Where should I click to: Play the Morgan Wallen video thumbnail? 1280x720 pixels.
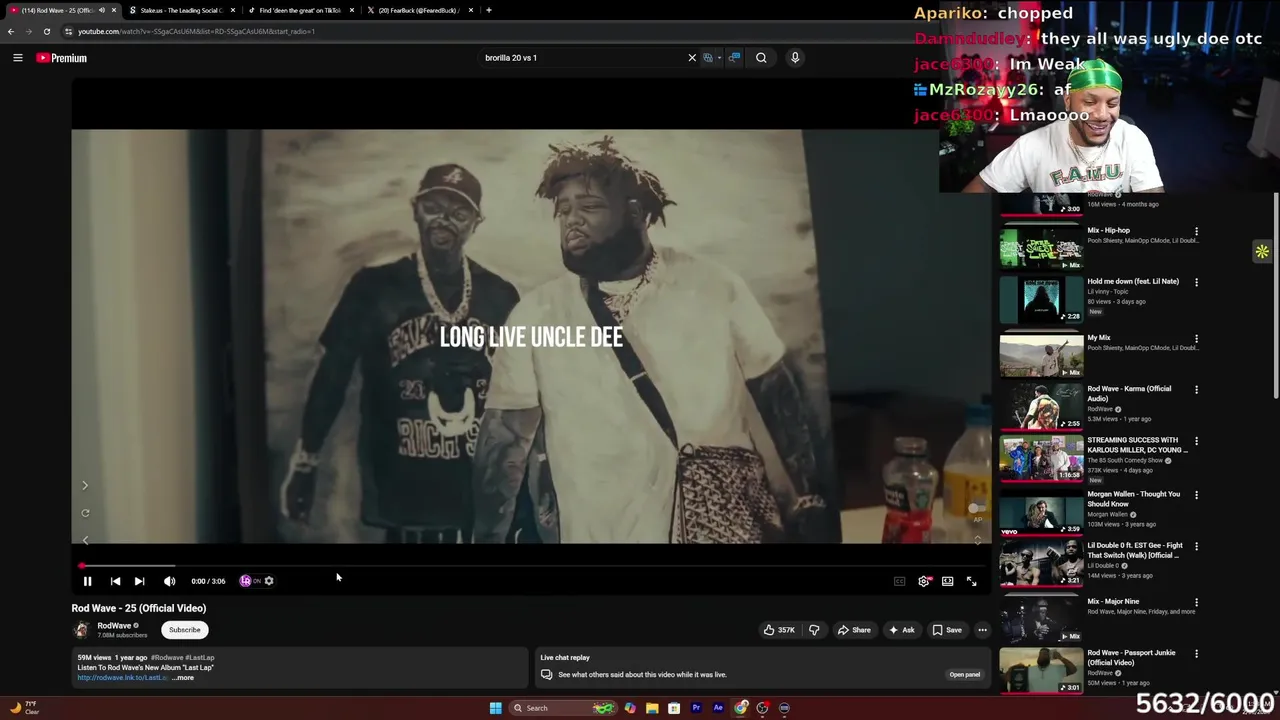coord(1041,512)
